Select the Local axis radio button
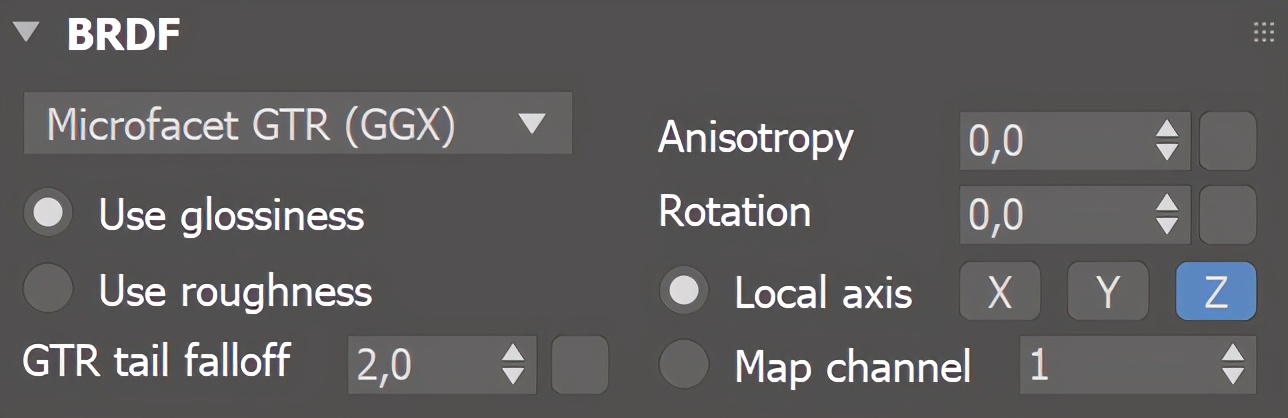1288x418 pixels. point(685,291)
